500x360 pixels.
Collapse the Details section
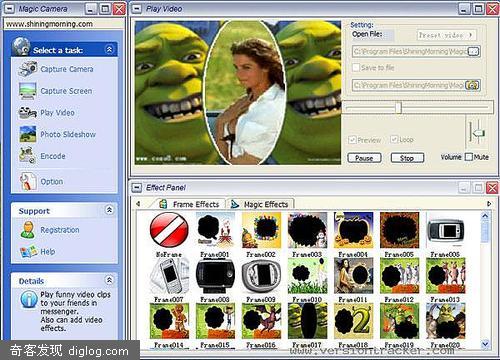coord(109,280)
